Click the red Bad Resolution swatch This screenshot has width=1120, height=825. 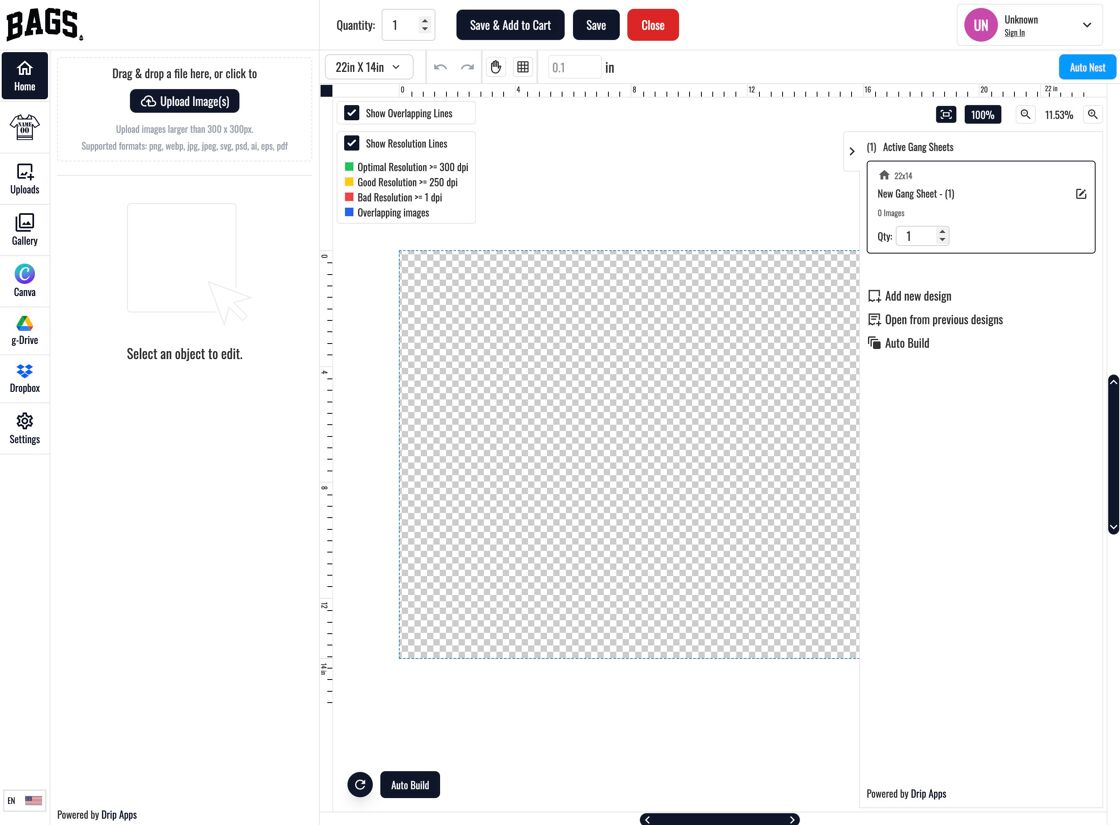click(349, 196)
